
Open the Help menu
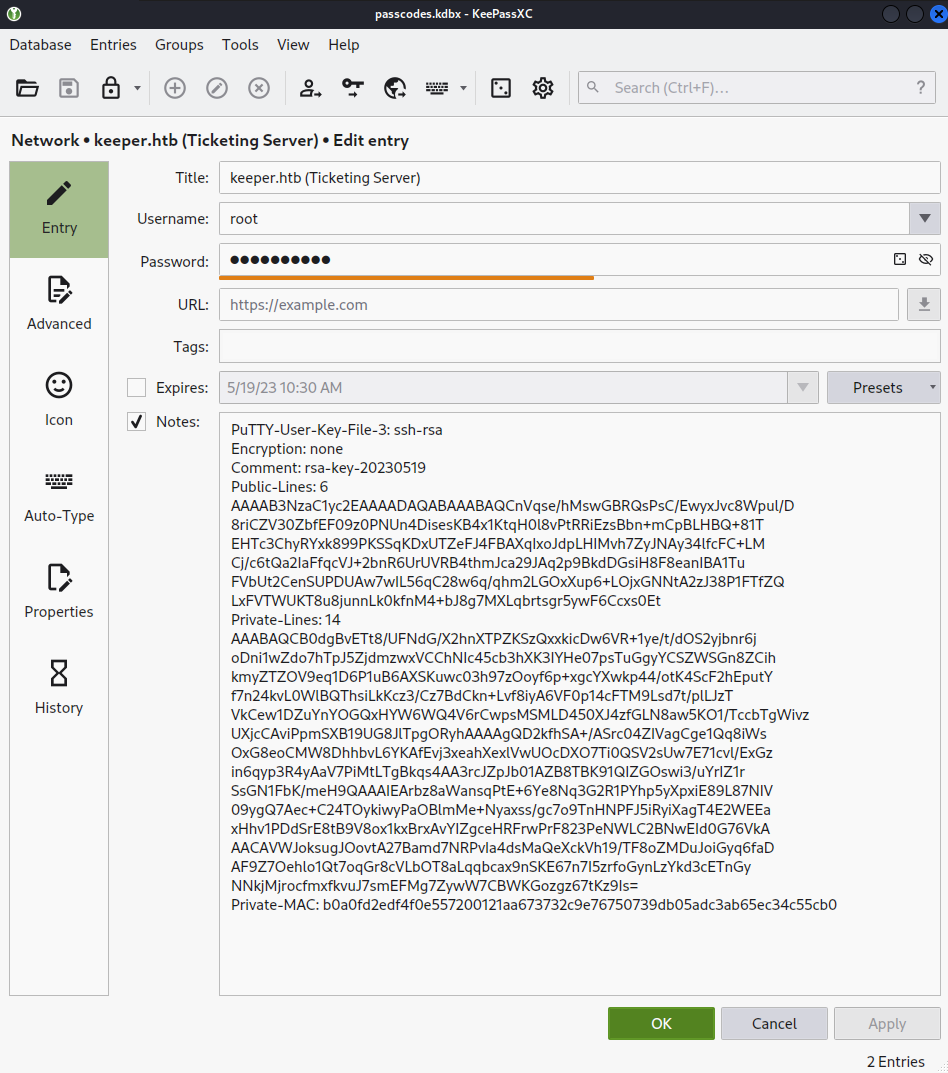tap(344, 44)
